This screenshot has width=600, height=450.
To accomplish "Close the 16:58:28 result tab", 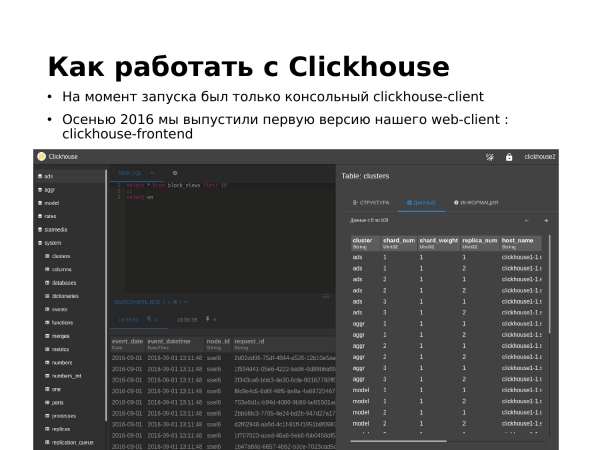I will coord(215,320).
